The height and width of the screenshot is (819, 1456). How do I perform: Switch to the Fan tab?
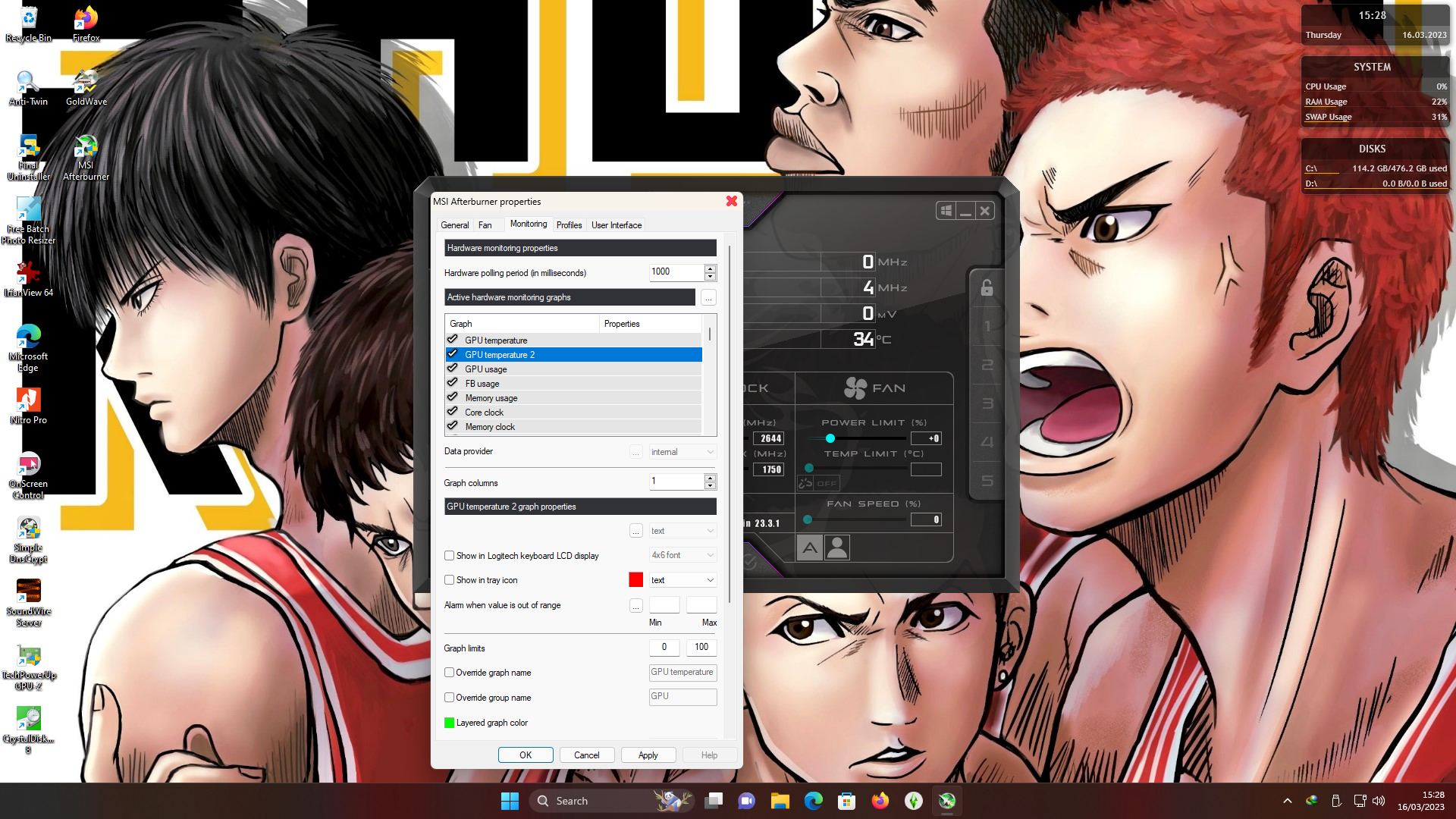click(485, 225)
